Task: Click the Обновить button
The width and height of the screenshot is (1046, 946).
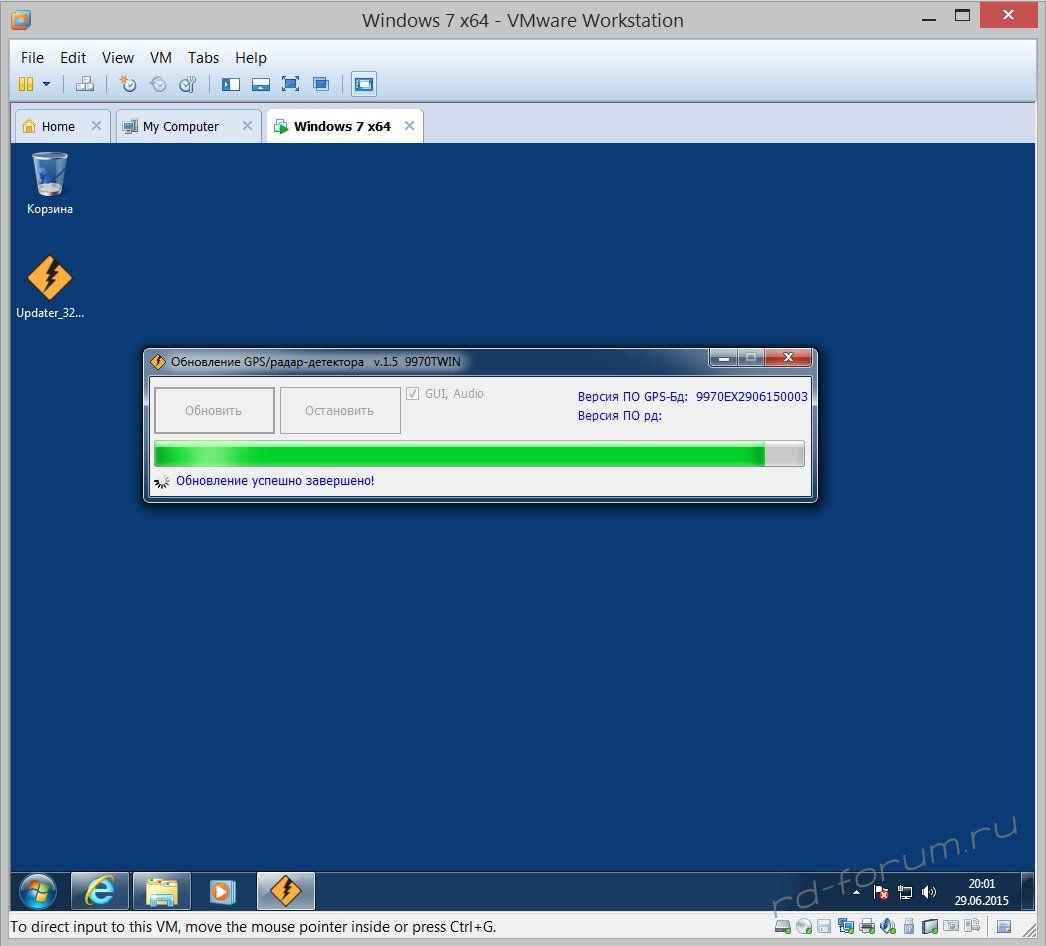Action: pyautogui.click(x=214, y=411)
